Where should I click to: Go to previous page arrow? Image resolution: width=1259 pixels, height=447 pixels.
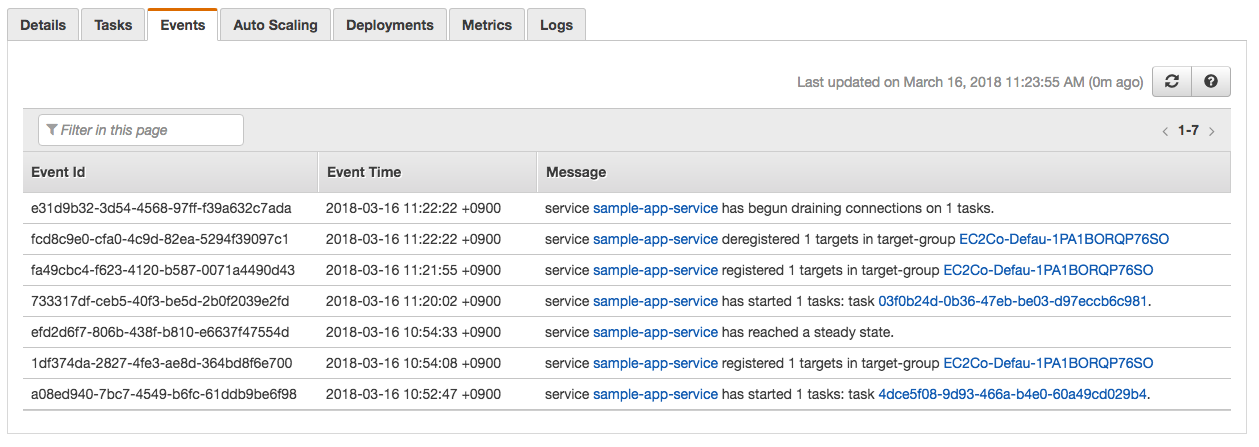pos(1165,131)
